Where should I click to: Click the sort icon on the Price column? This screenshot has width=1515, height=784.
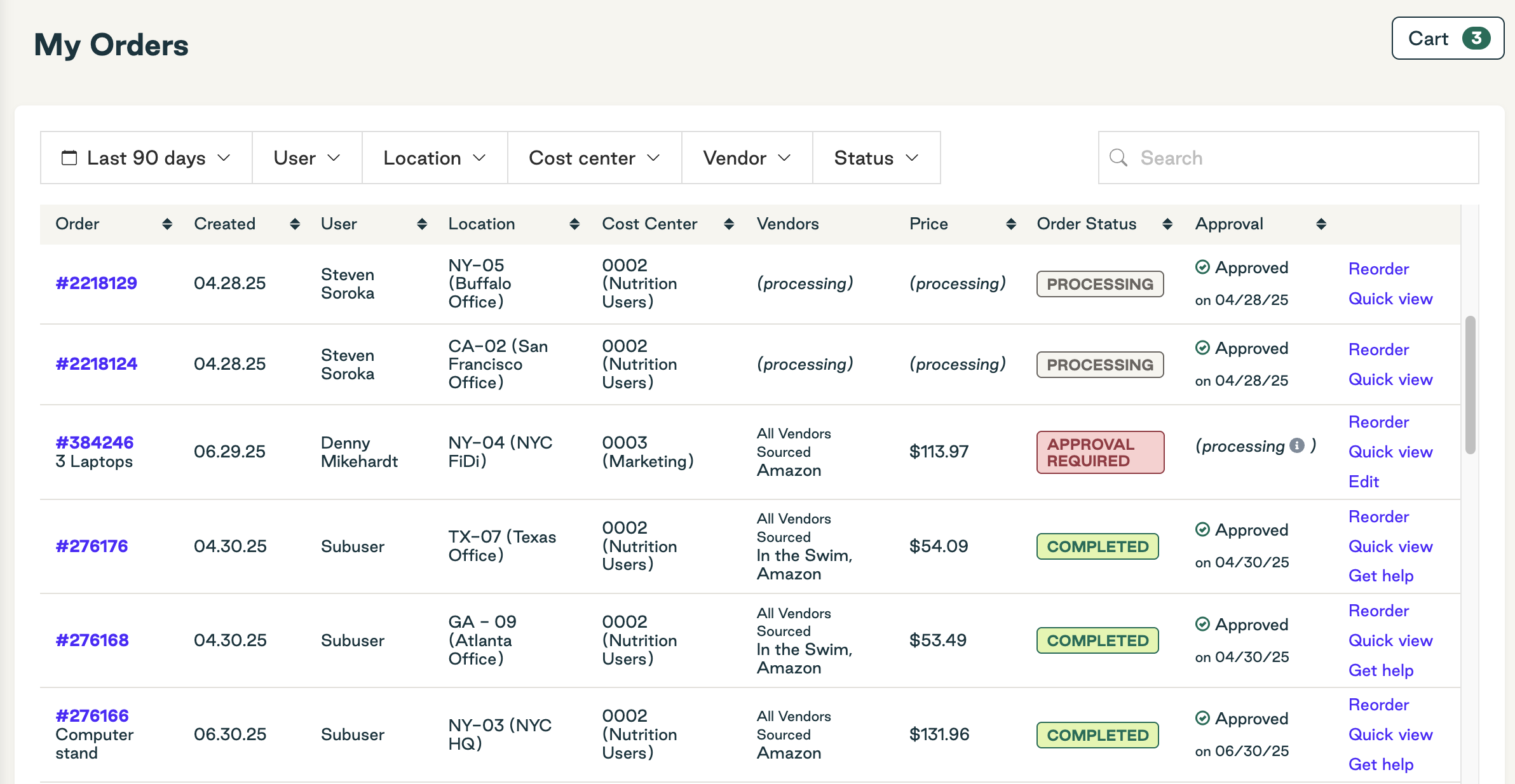[1010, 224]
